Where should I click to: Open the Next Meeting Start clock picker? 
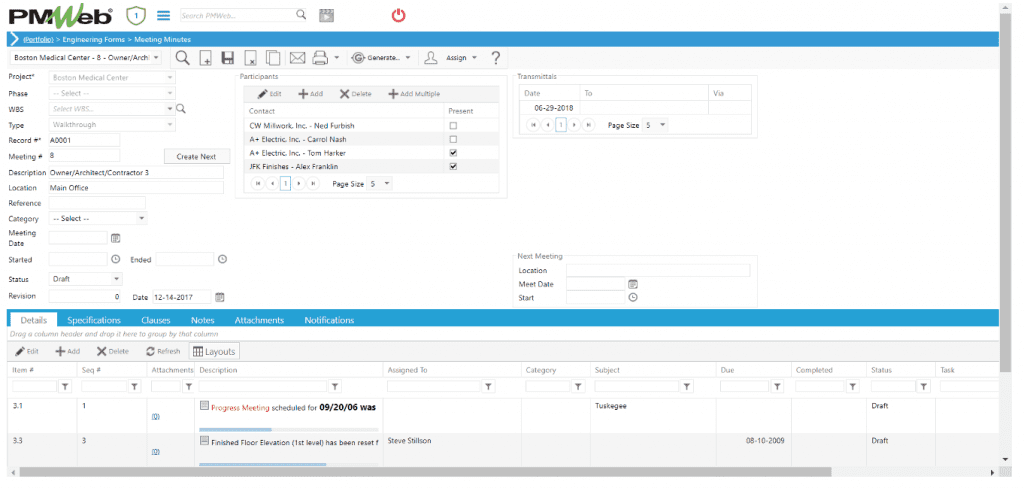click(633, 297)
